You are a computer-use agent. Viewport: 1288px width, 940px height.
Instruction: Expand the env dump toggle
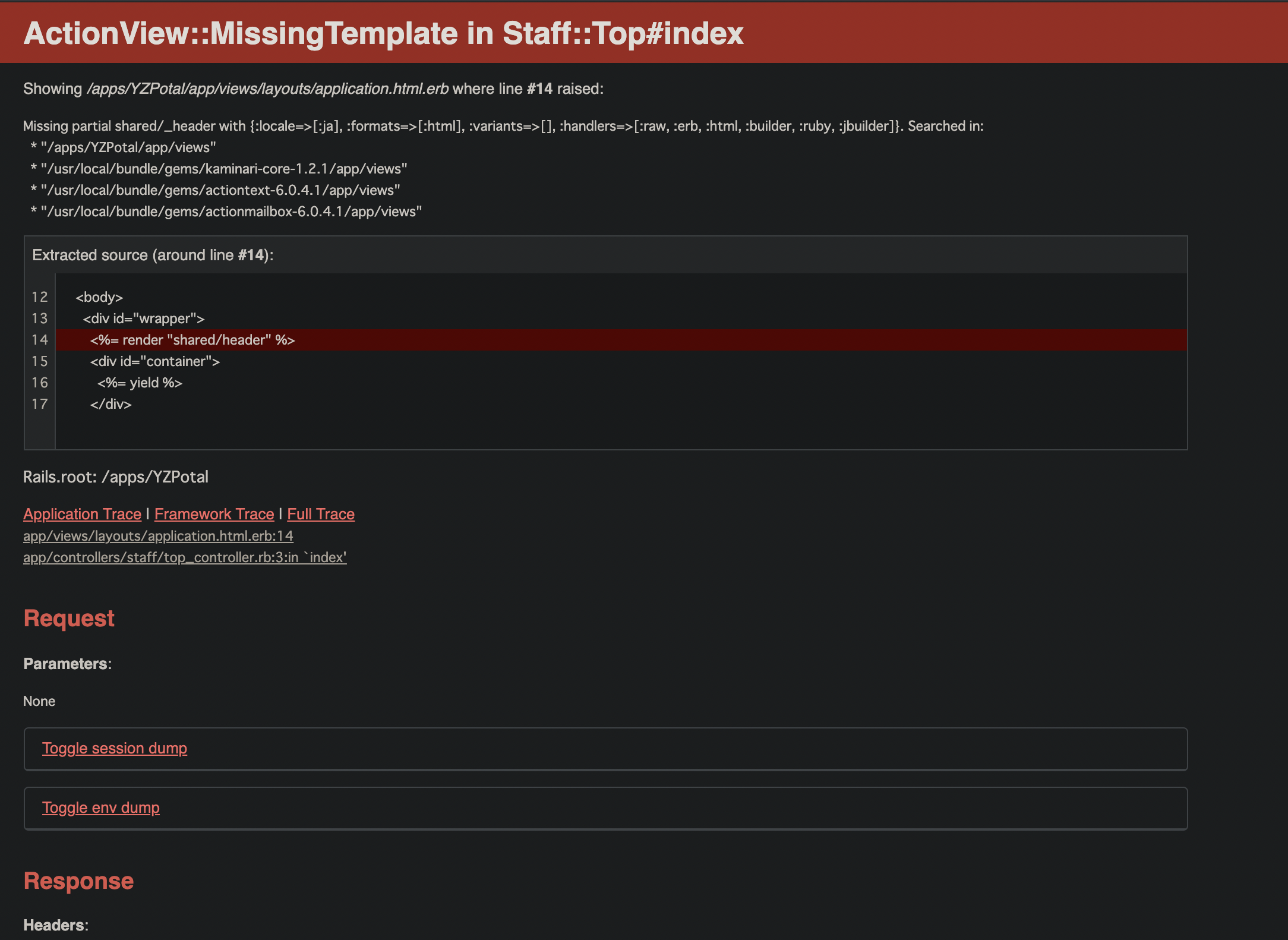pyautogui.click(x=100, y=807)
